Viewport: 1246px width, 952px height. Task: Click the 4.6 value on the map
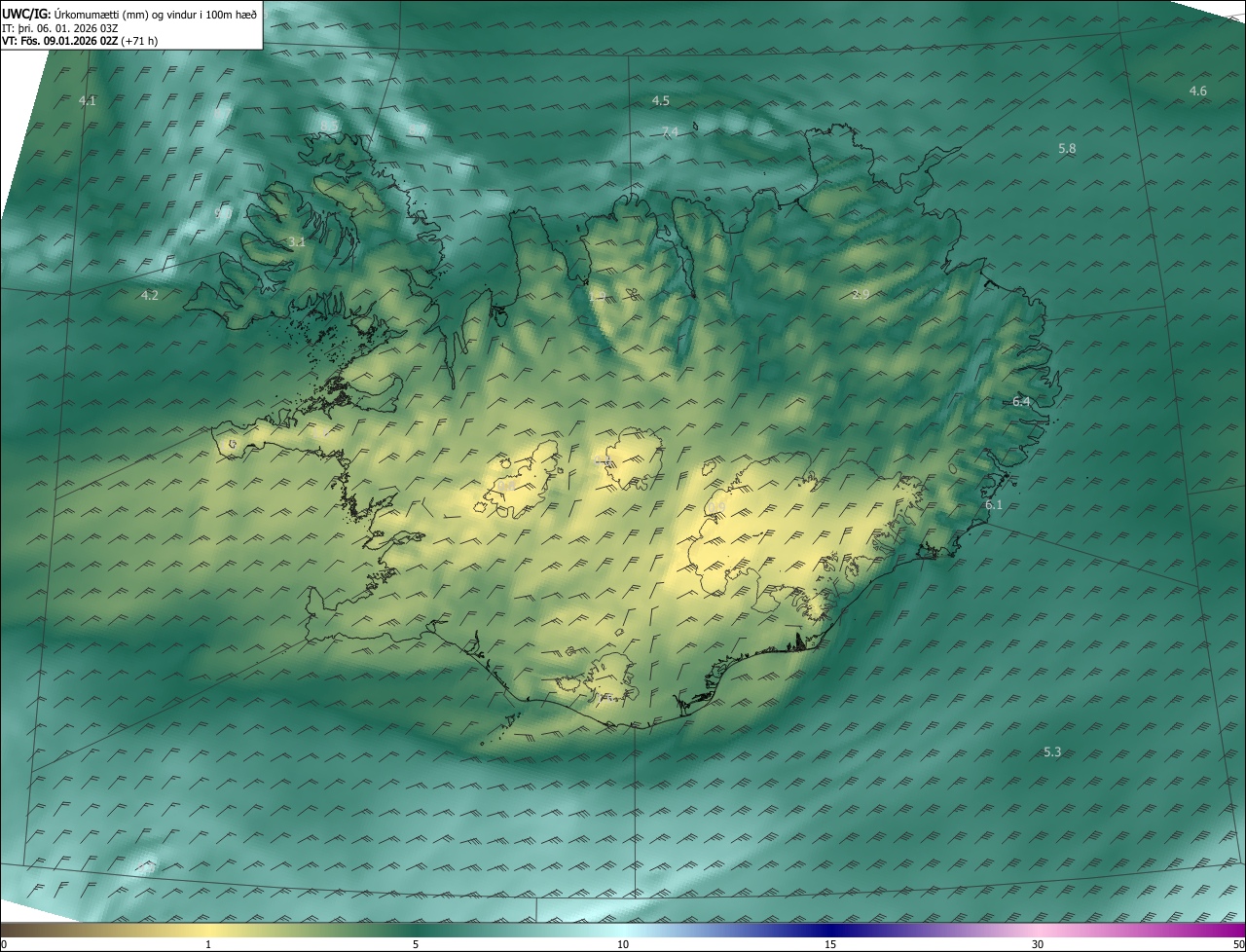point(1198,91)
